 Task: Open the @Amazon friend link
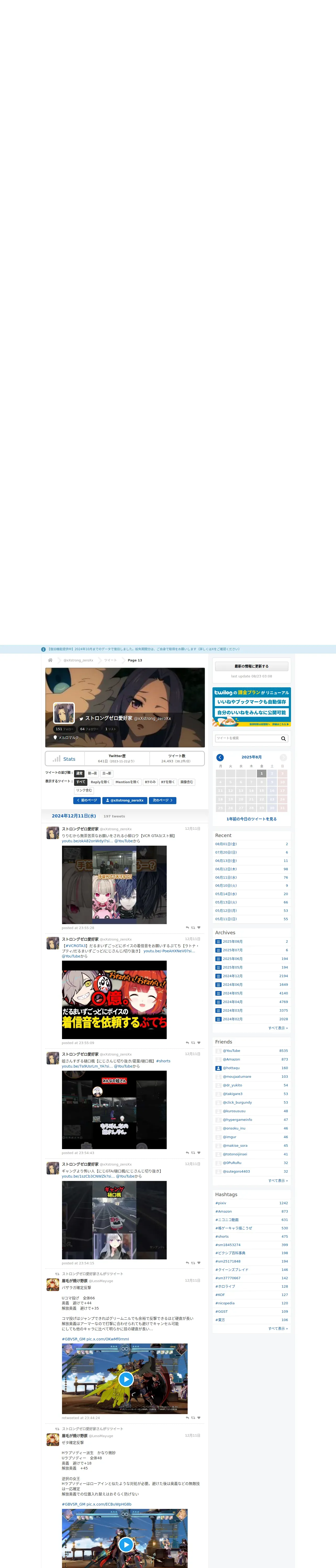231,1059
